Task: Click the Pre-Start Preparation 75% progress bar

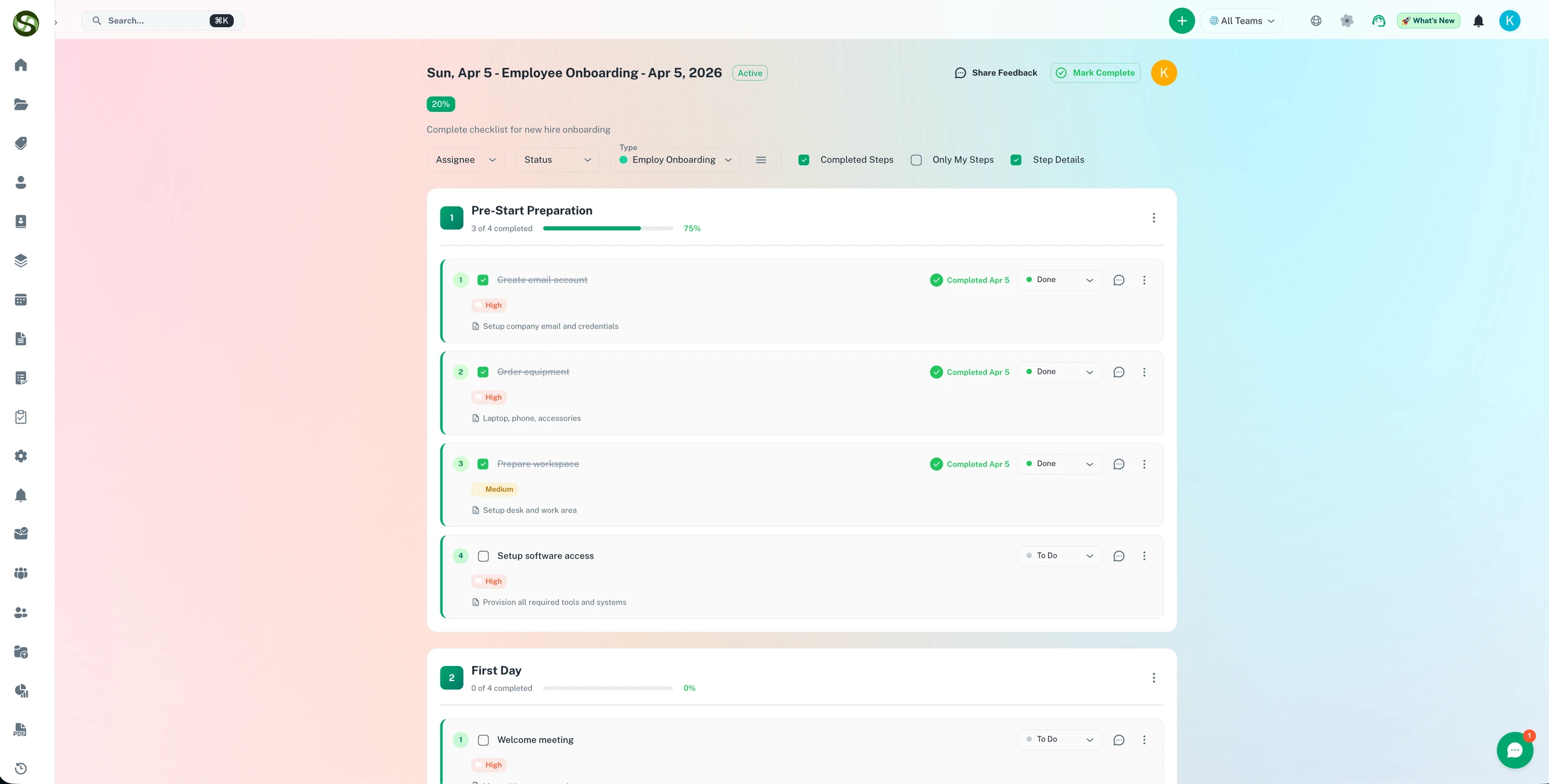Action: coord(608,228)
